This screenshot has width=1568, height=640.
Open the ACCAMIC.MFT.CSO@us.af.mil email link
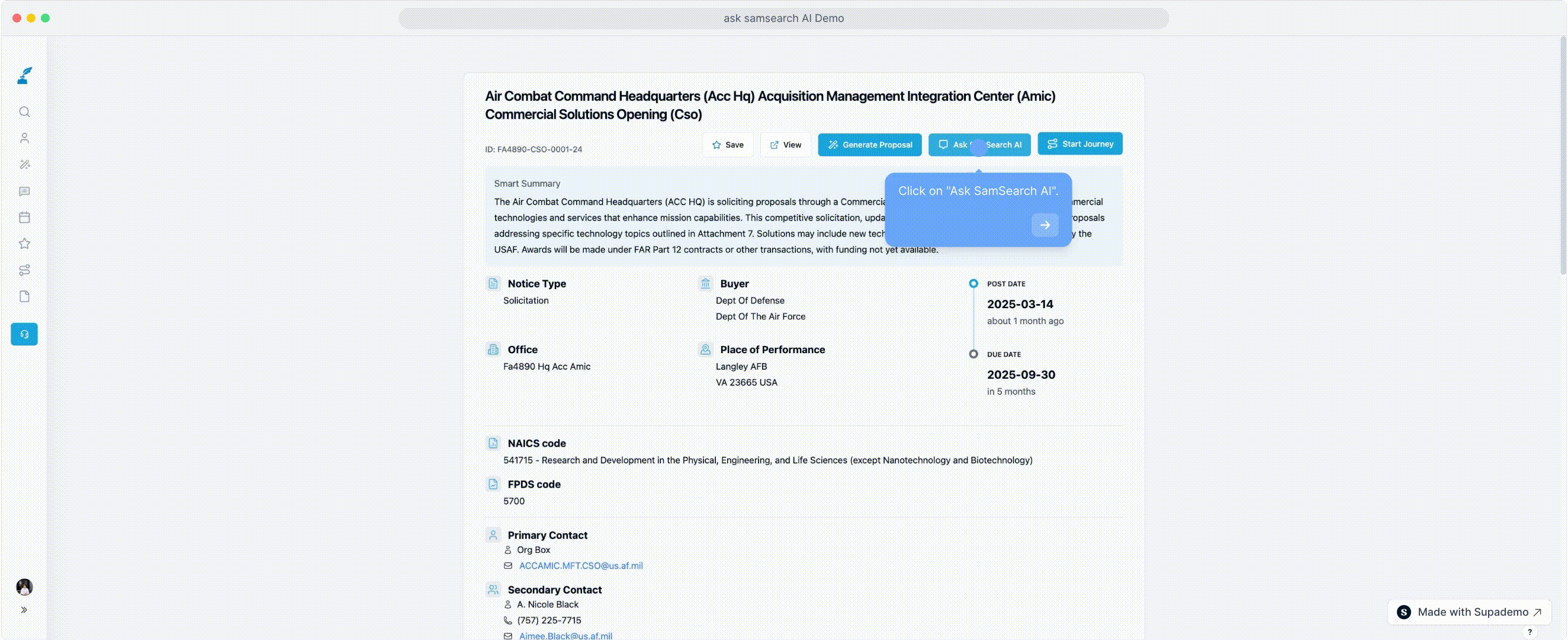click(x=581, y=566)
